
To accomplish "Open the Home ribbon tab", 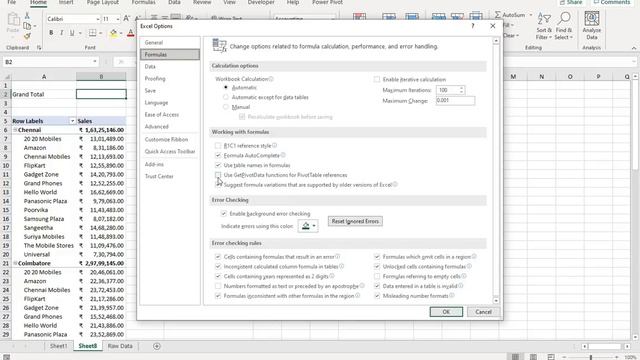I will 38,2.
